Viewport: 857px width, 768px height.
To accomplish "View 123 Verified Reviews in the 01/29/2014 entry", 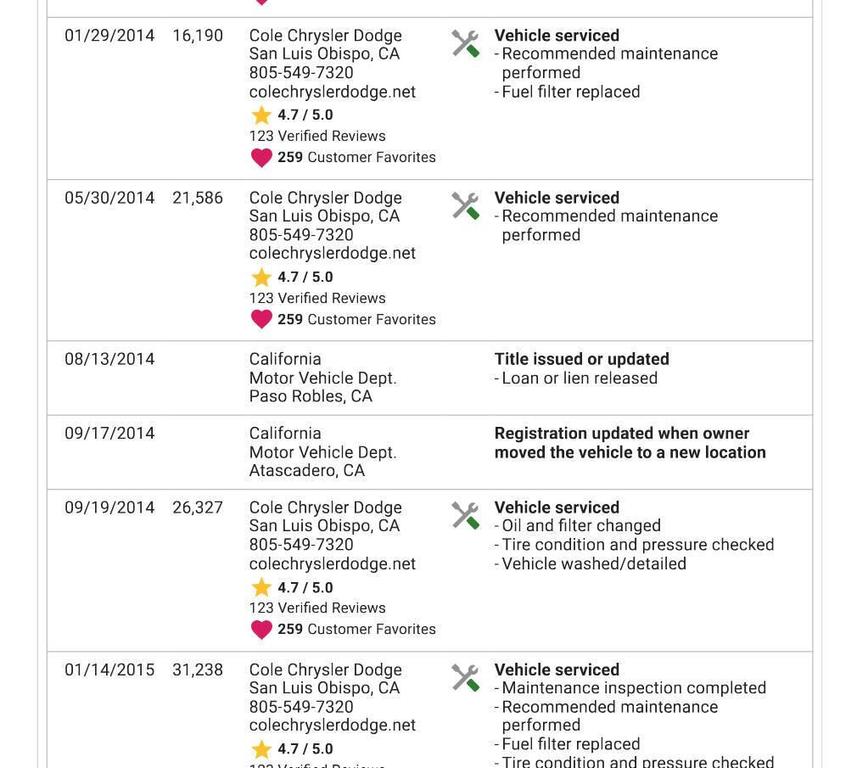I will coord(317,136).
